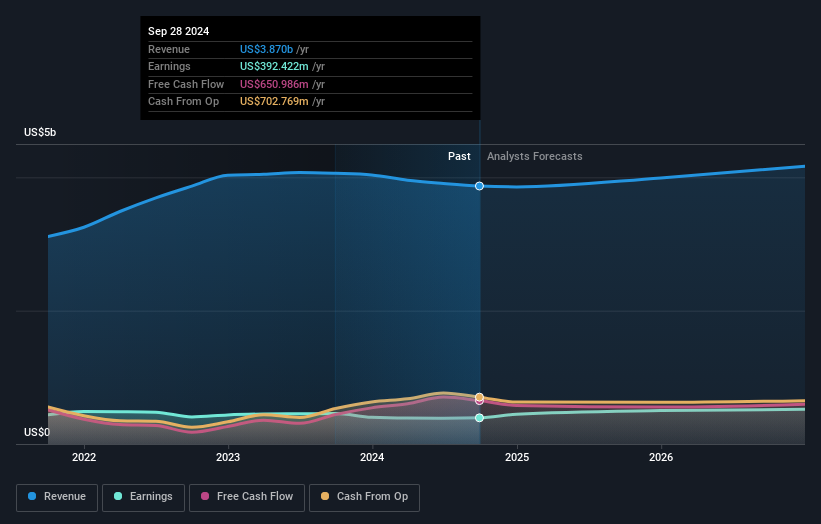This screenshot has height=524, width=821.
Task: Select the 2022 x-axis label
Action: [84, 457]
